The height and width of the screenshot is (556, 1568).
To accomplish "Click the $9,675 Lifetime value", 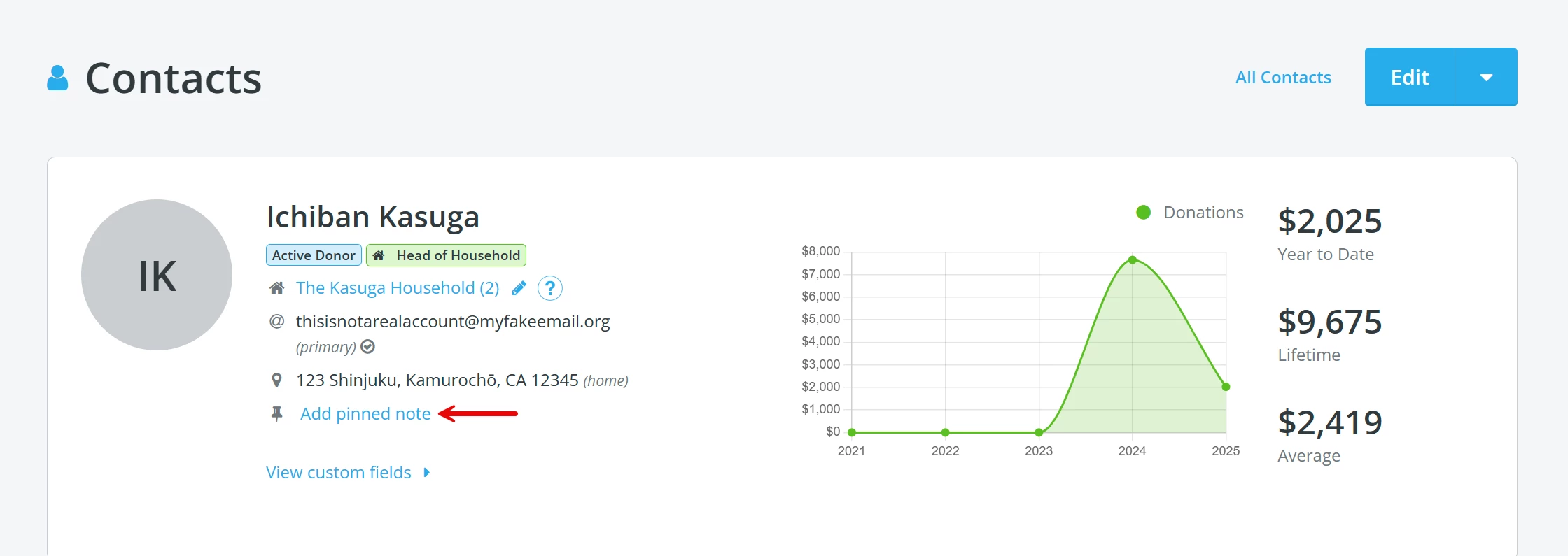I will coord(1330,322).
